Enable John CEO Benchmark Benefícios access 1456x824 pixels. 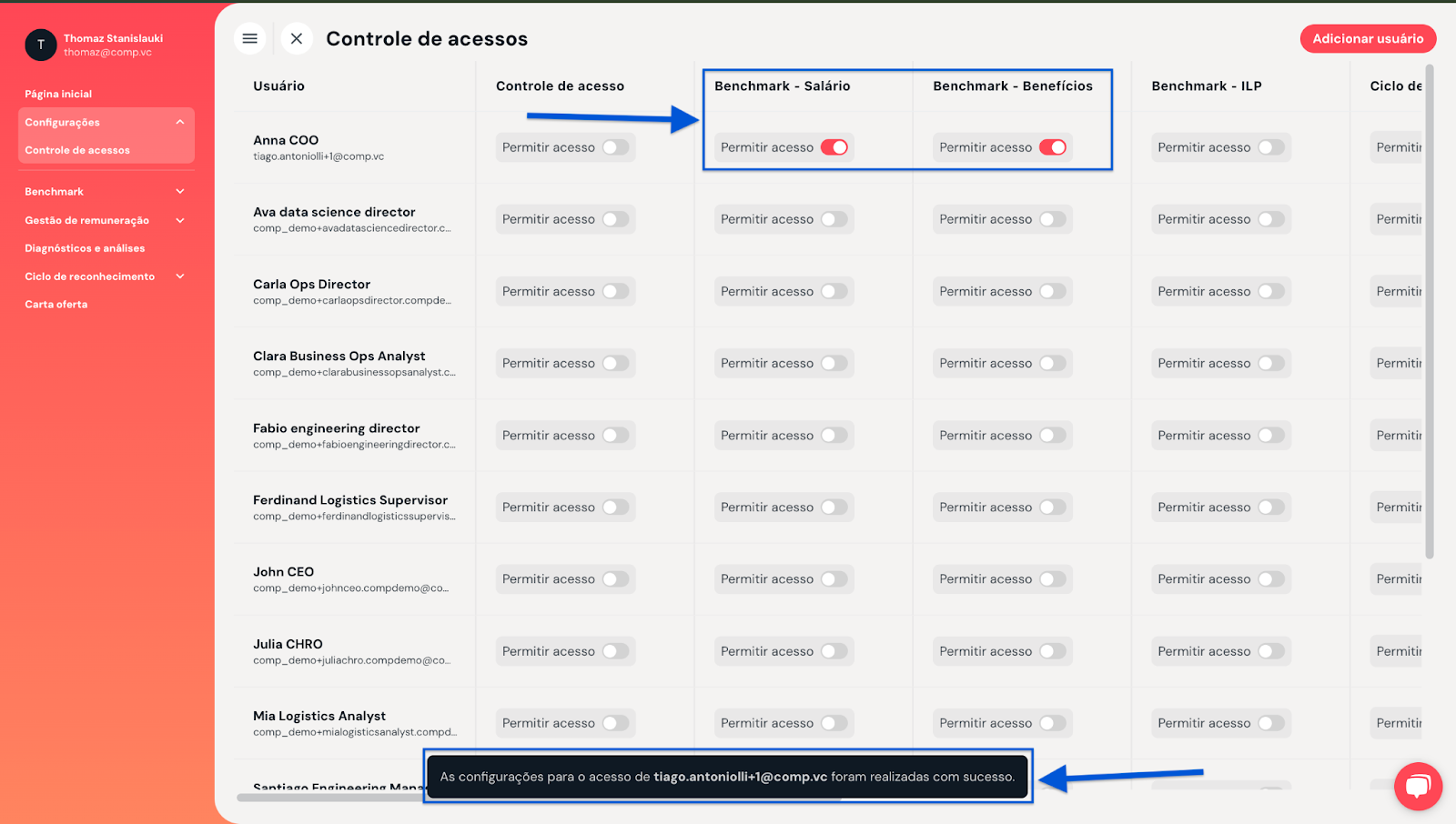[1053, 579]
